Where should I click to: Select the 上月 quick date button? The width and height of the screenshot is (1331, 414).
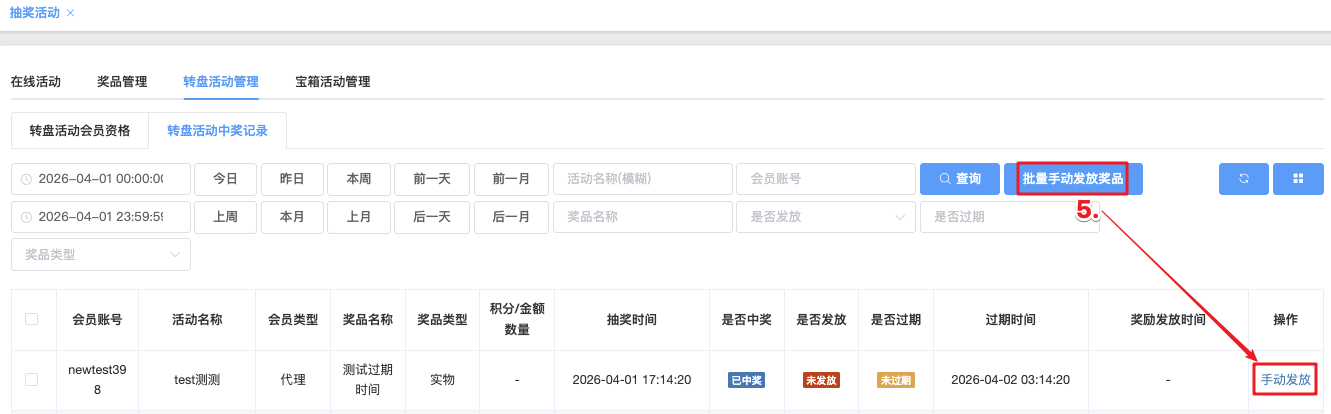[359, 217]
